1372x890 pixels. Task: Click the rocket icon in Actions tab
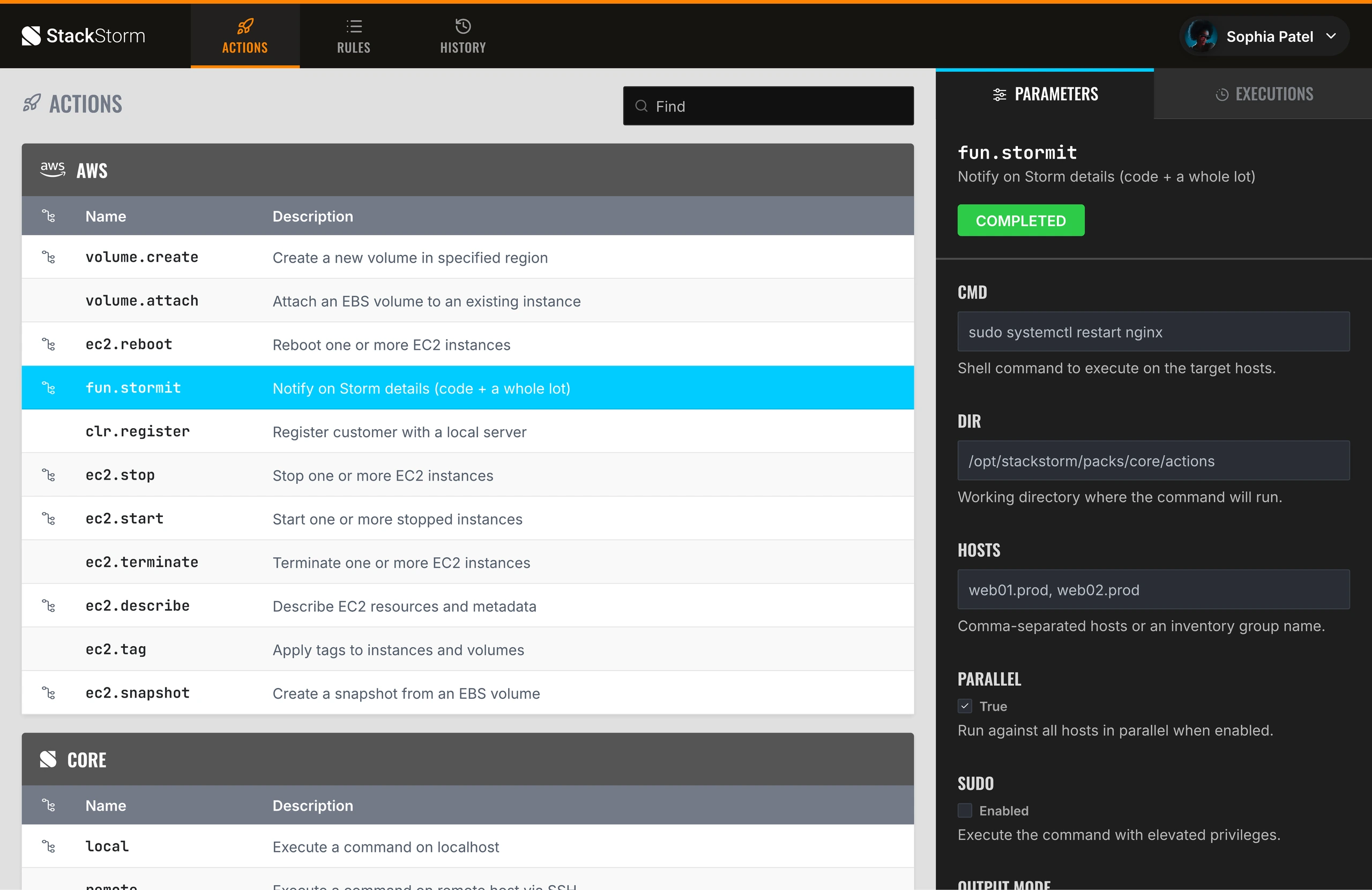point(245,26)
